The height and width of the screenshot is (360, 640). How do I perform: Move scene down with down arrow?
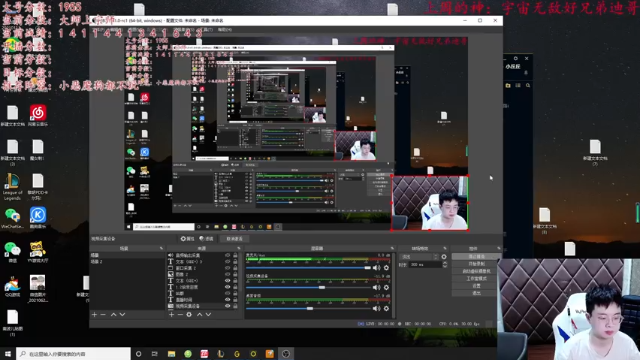tap(122, 315)
